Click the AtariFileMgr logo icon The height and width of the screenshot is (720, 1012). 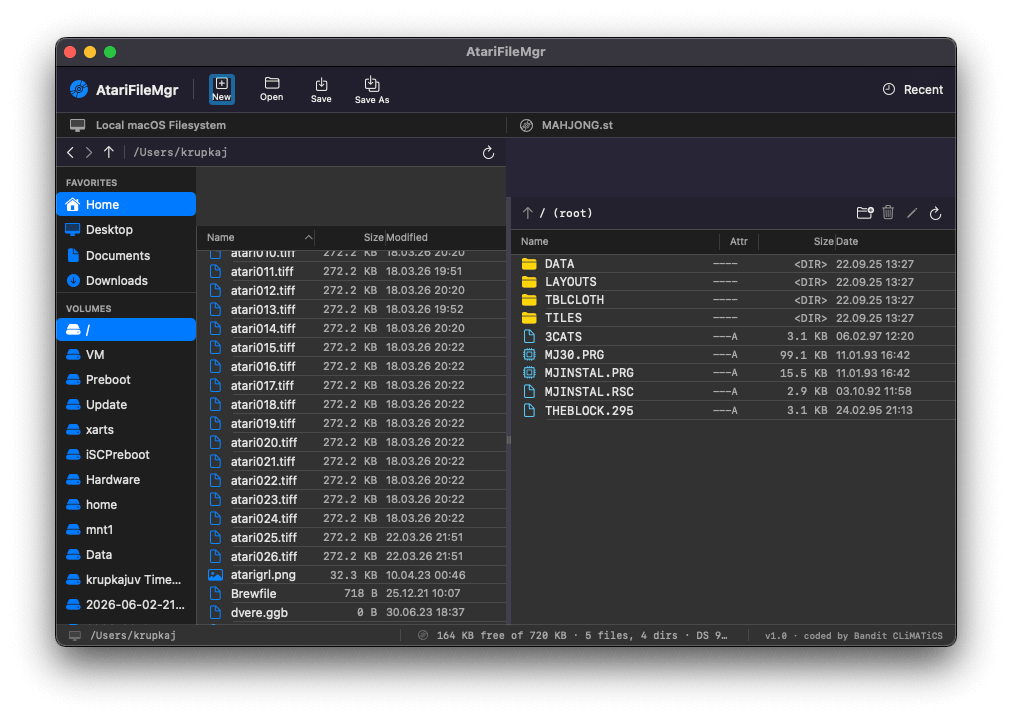pyautogui.click(x=79, y=89)
